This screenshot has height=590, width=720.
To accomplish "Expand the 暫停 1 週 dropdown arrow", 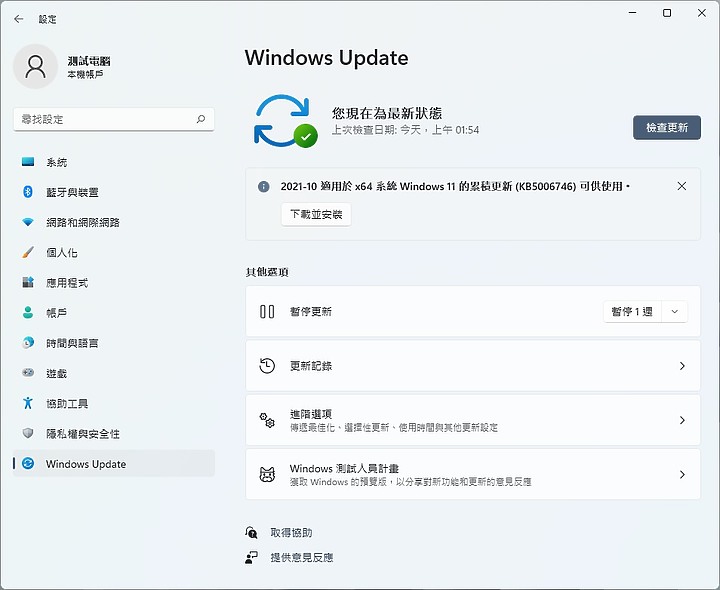I will 675,312.
